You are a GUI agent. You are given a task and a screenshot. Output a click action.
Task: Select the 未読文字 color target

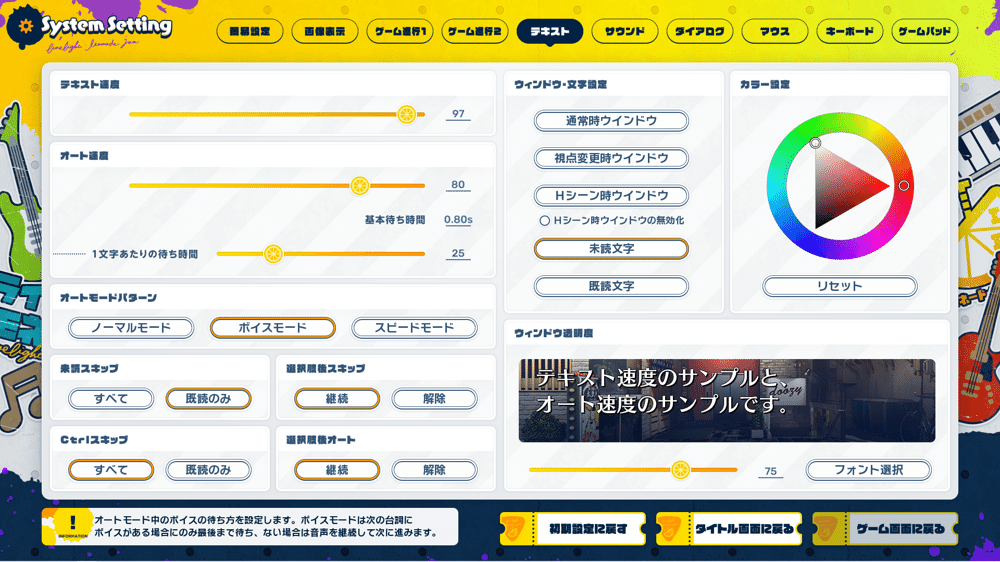[611, 249]
